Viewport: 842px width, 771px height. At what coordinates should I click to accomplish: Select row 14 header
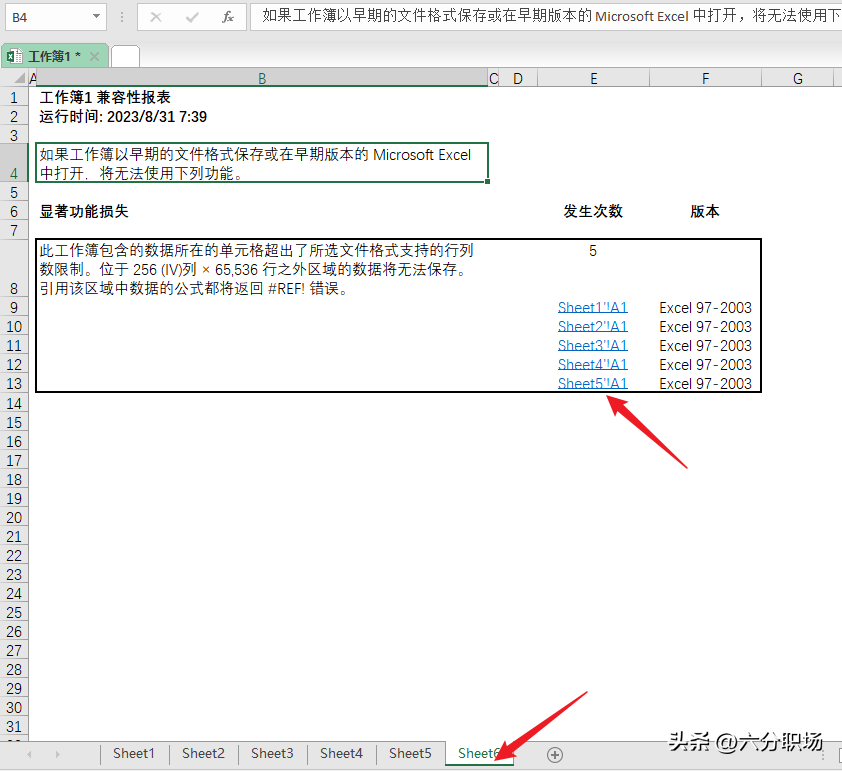[x=14, y=403]
